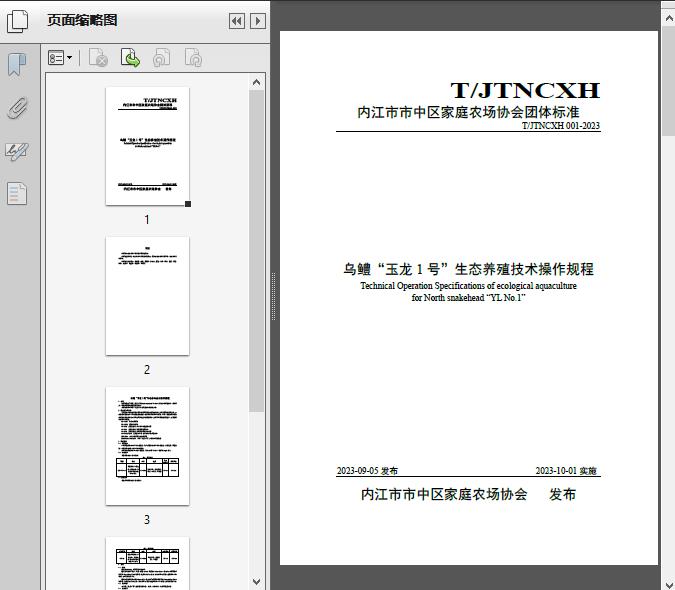Screen dimensions: 675x590
Task: Click the extract pages green-arrow icon
Action: point(130,58)
